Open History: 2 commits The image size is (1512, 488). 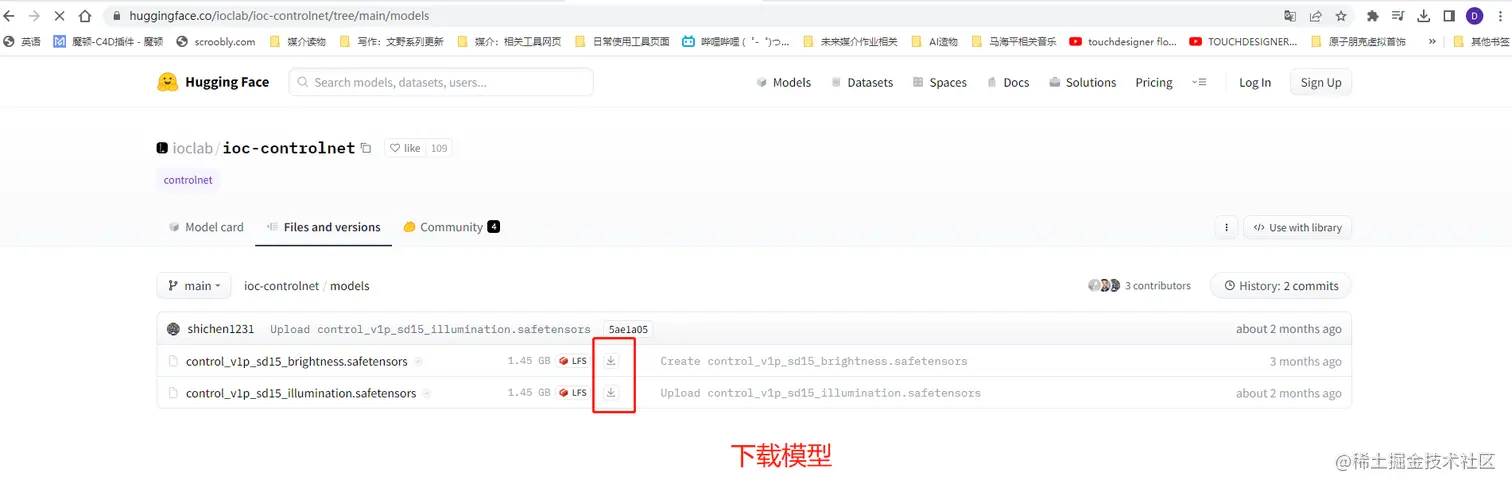point(1280,286)
